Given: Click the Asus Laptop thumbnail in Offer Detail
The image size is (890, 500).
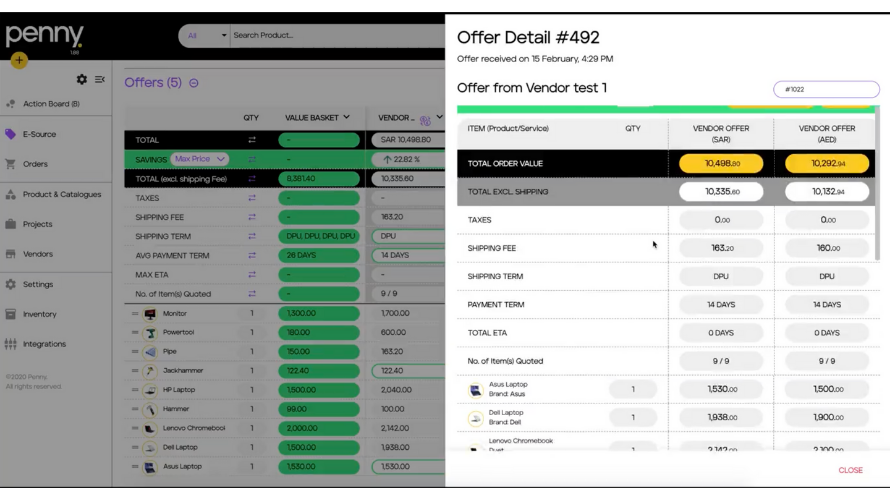Looking at the screenshot, I should point(475,389).
